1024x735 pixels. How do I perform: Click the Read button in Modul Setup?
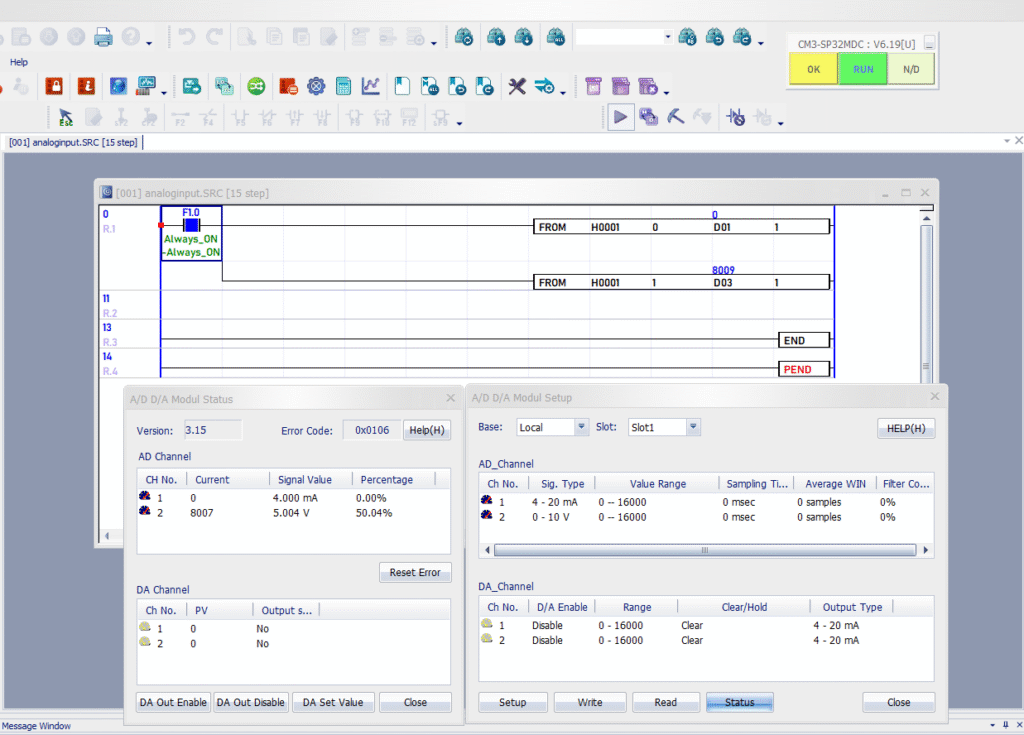click(665, 702)
